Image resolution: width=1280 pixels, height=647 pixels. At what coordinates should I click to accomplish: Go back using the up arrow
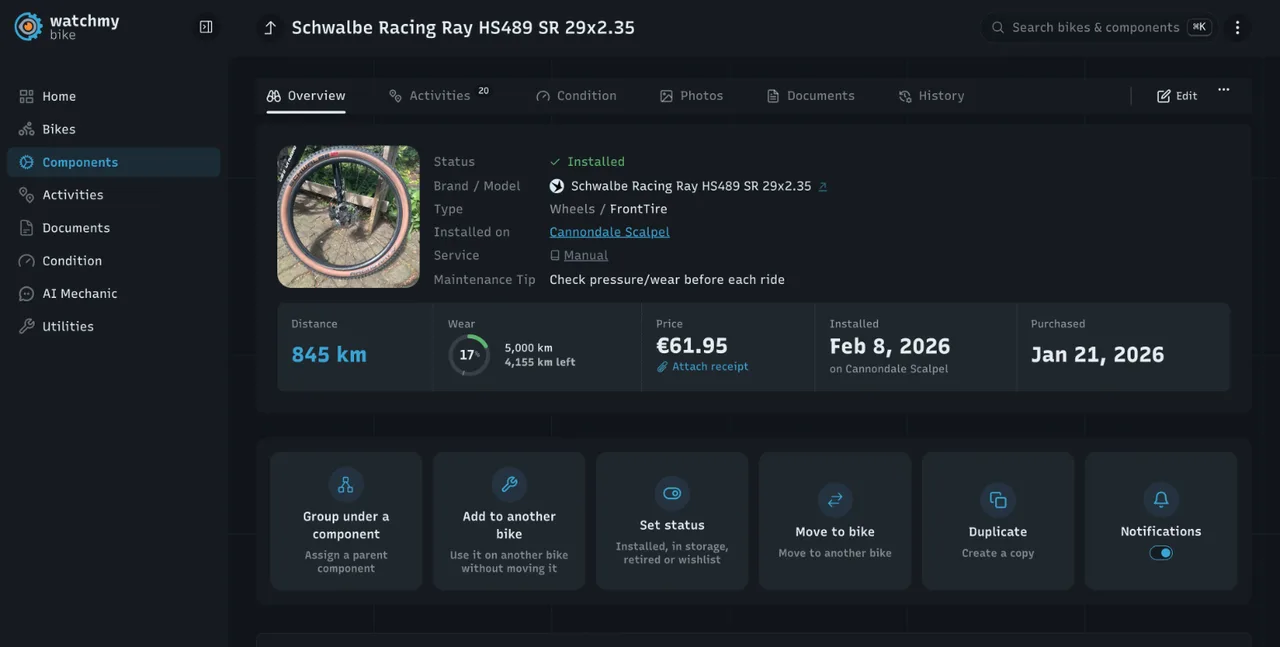tap(270, 28)
